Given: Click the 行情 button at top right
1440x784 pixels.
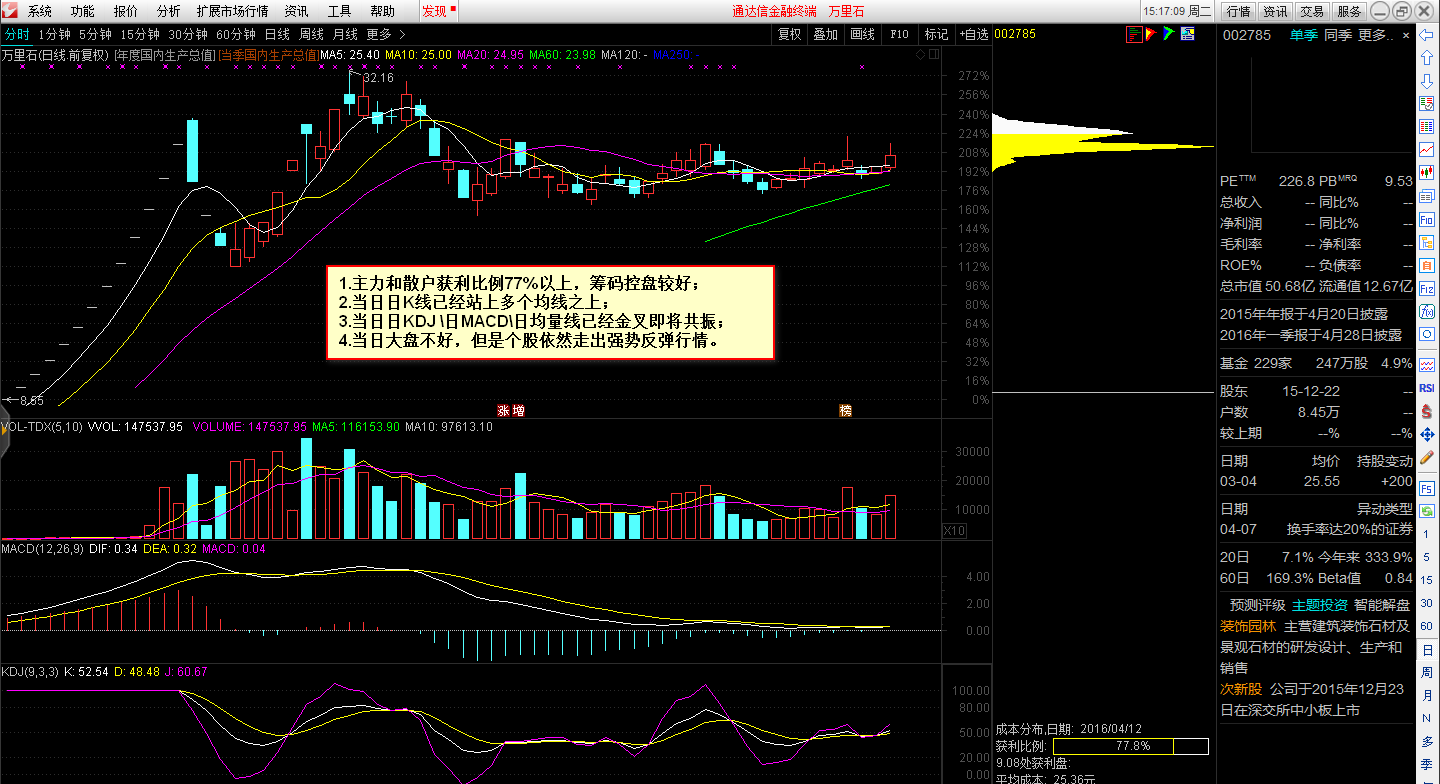Looking at the screenshot, I should click(1238, 11).
